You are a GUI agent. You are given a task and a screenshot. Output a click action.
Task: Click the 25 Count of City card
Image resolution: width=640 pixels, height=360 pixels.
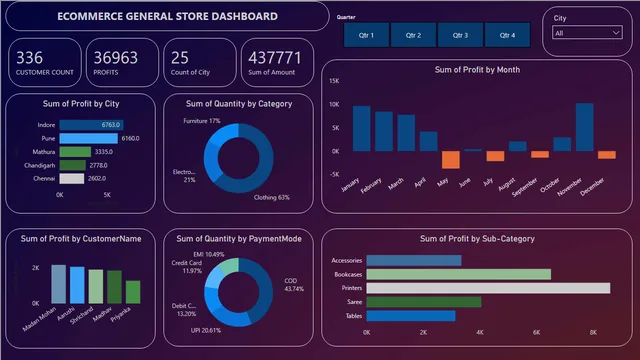[x=200, y=62]
